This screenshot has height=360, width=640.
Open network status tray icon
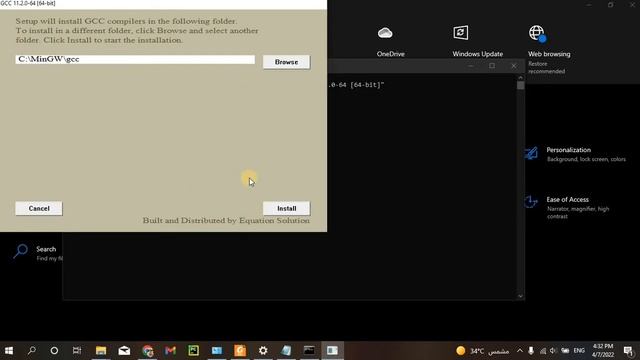542,351
